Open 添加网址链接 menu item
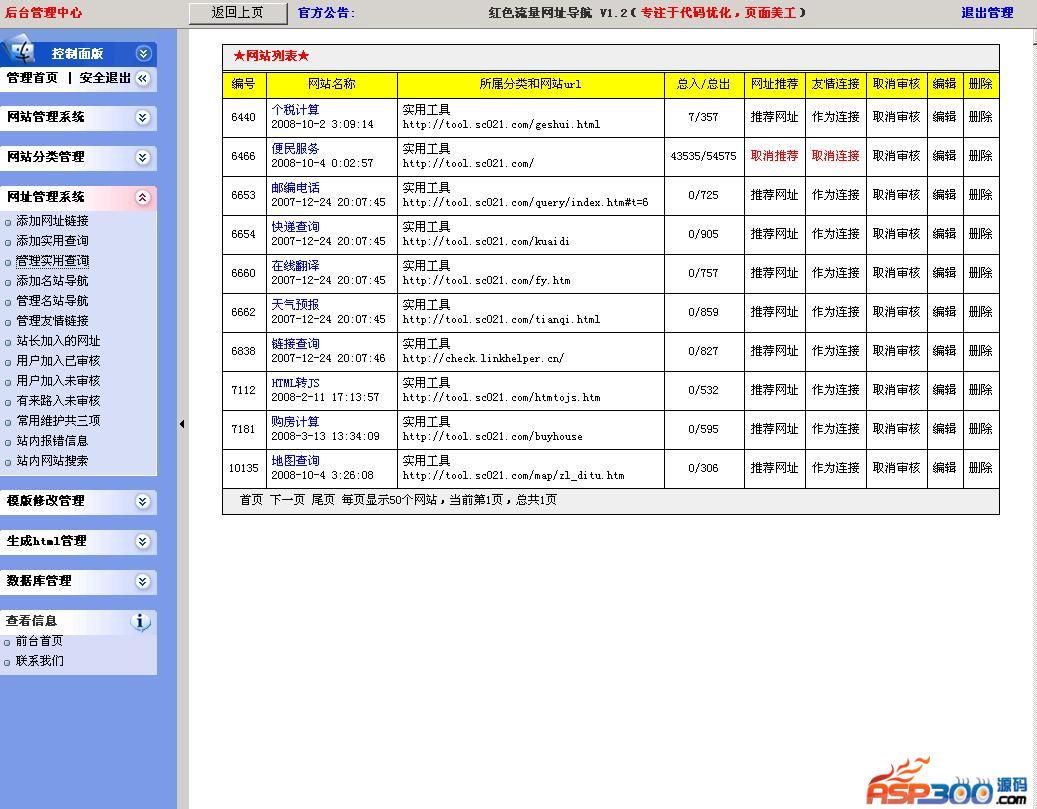The image size is (1037, 809). tap(52, 221)
